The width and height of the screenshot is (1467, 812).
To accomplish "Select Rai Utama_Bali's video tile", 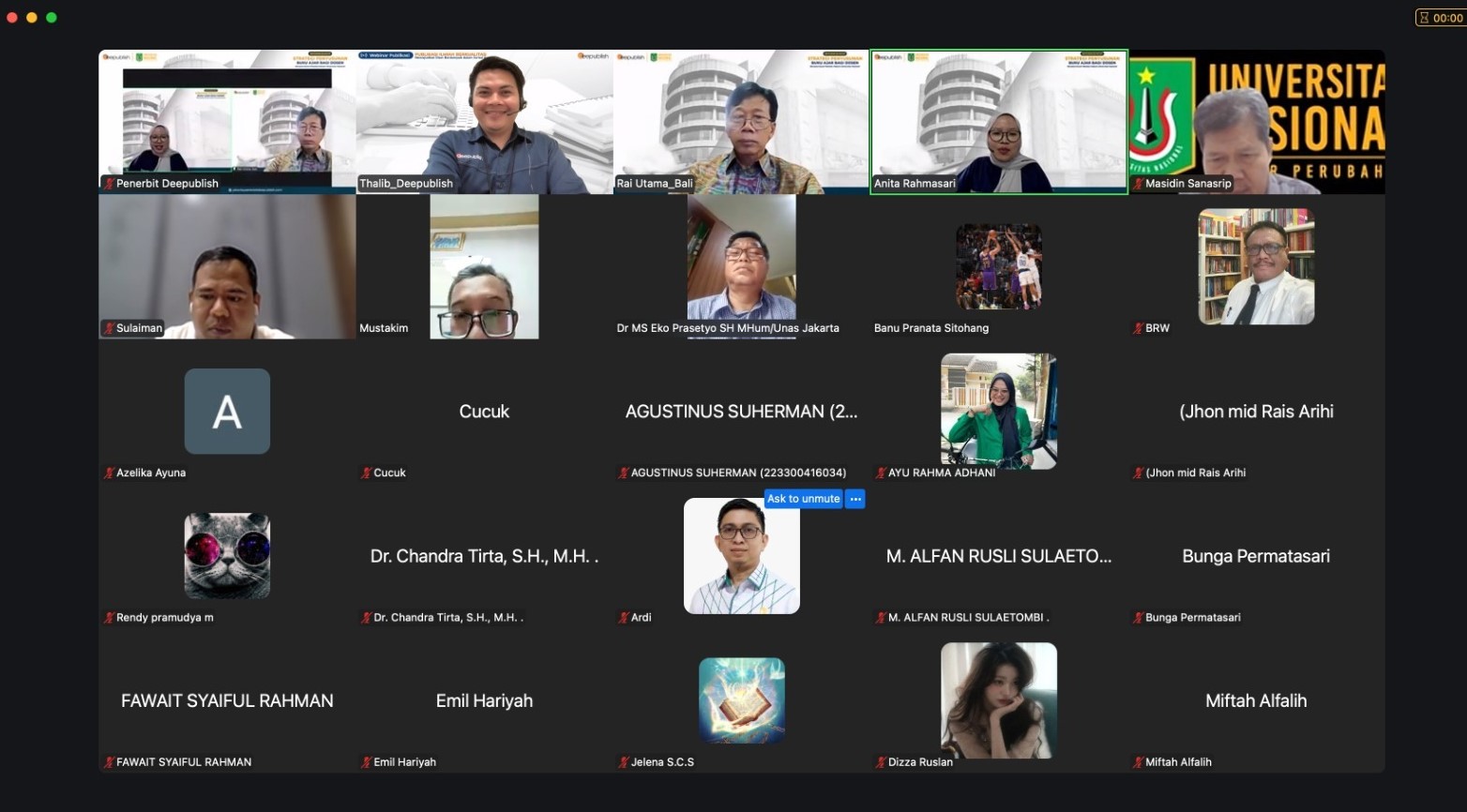I will tap(741, 122).
